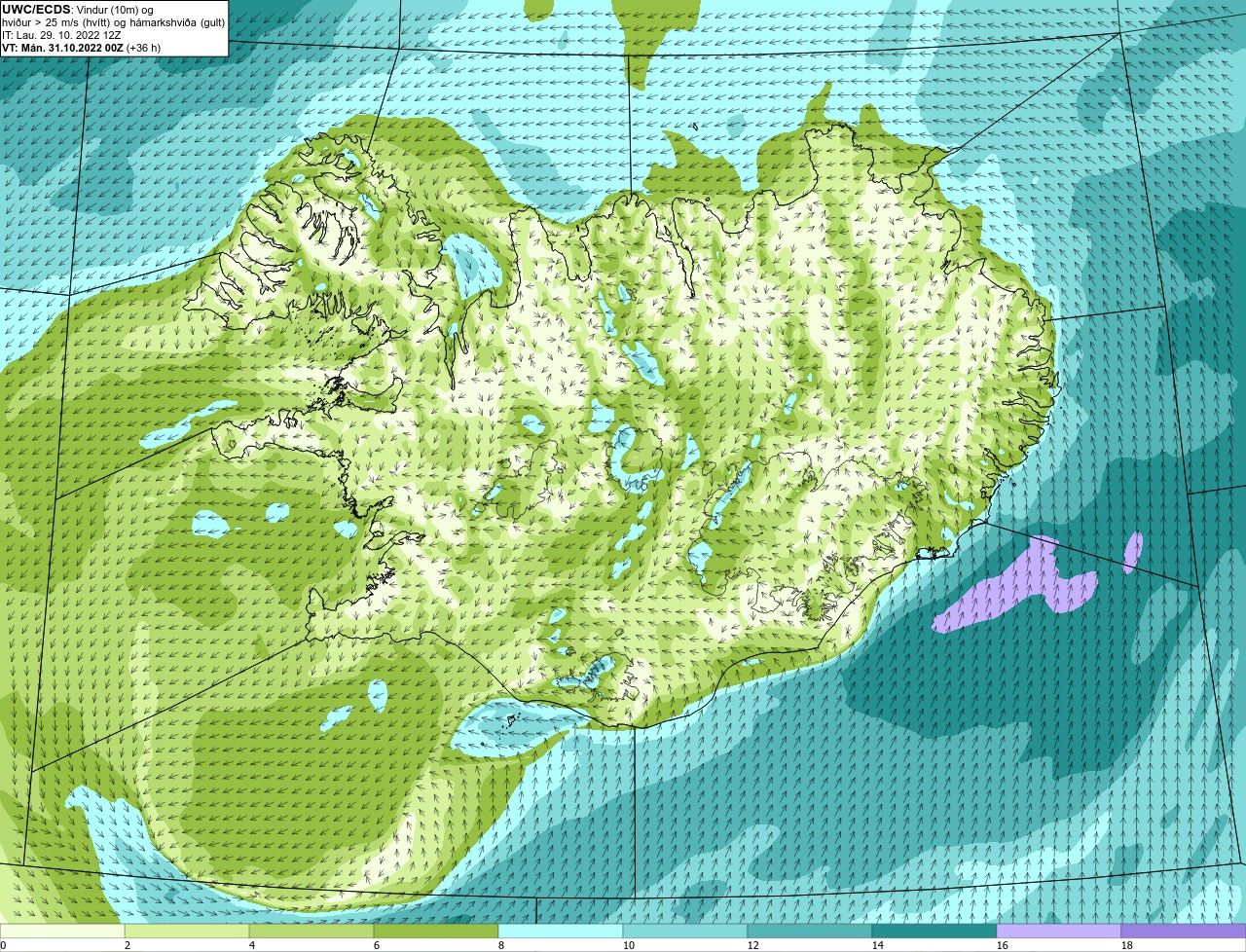The height and width of the screenshot is (952, 1246).
Task: Click the pale cyan 8–10 m/s legend swatch
Action: coord(561,931)
